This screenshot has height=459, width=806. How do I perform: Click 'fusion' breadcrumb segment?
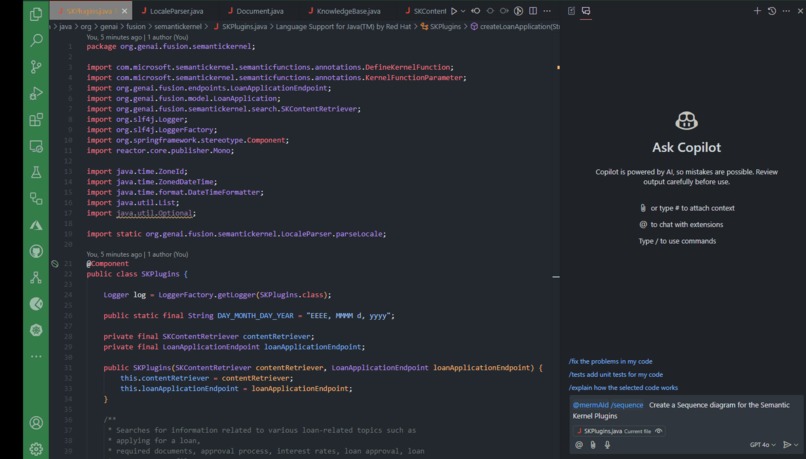coord(136,27)
